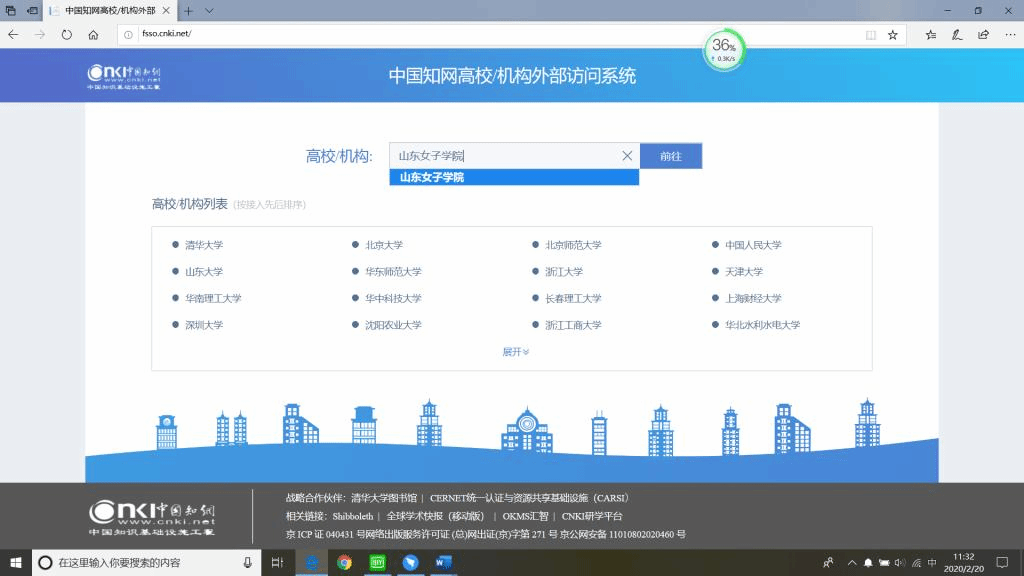This screenshot has height=576, width=1024.
Task: Click the browser refresh icon
Action: point(66,34)
